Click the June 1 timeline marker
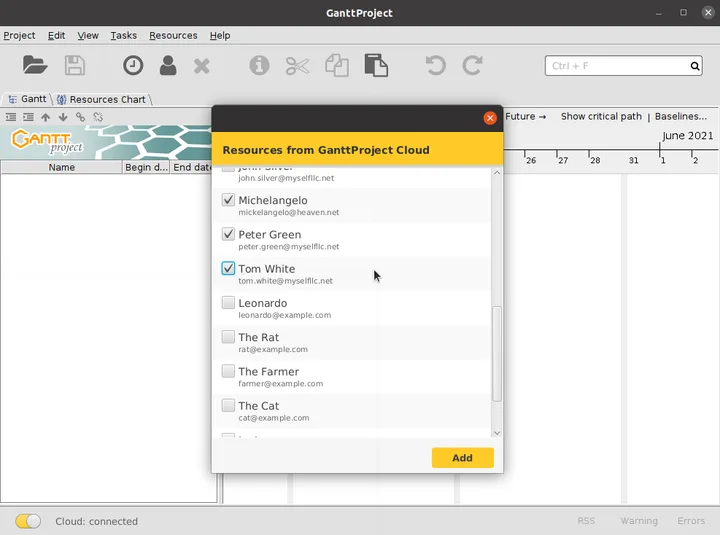 tap(663, 160)
